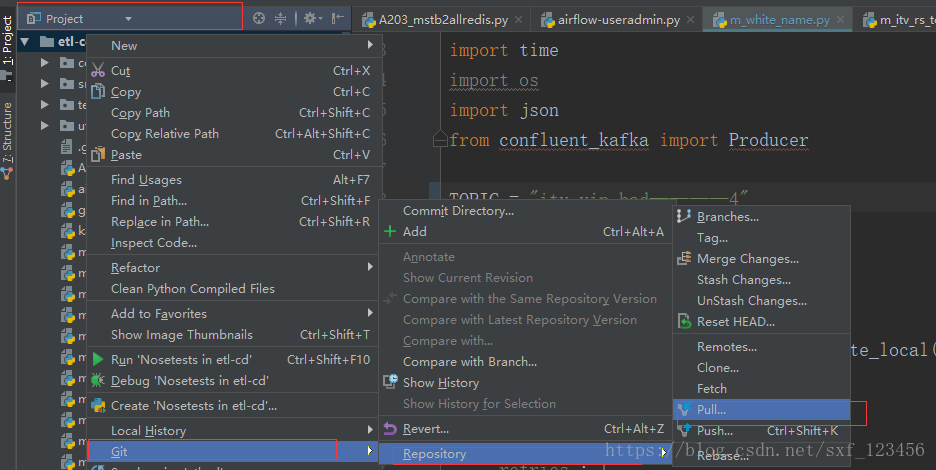Viewport: 936px width, 470px height.
Task: Select Stash Changes...
Action: pos(762,279)
